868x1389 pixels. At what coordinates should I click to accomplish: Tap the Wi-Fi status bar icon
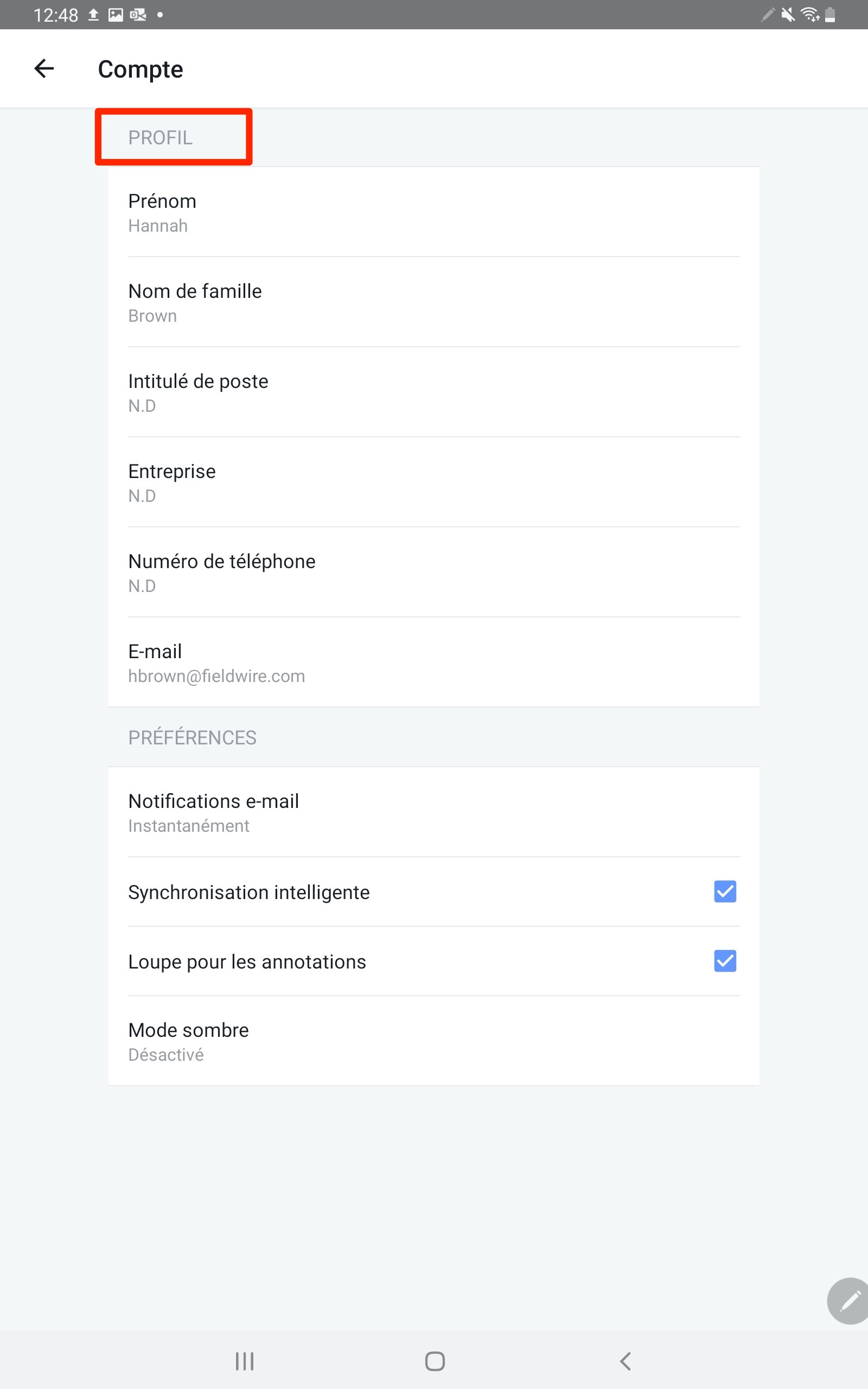(809, 14)
